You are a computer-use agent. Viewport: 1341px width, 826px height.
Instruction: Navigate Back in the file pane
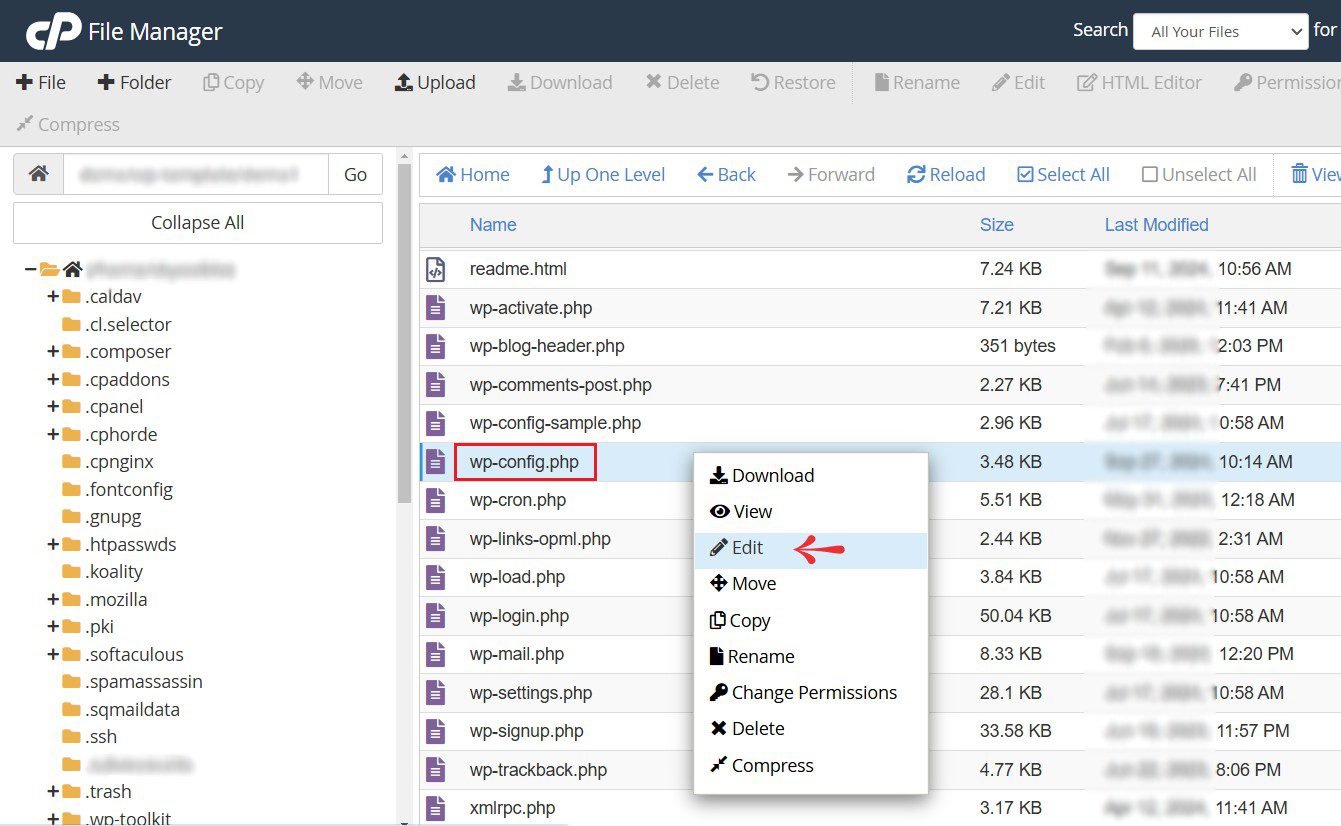coord(726,175)
